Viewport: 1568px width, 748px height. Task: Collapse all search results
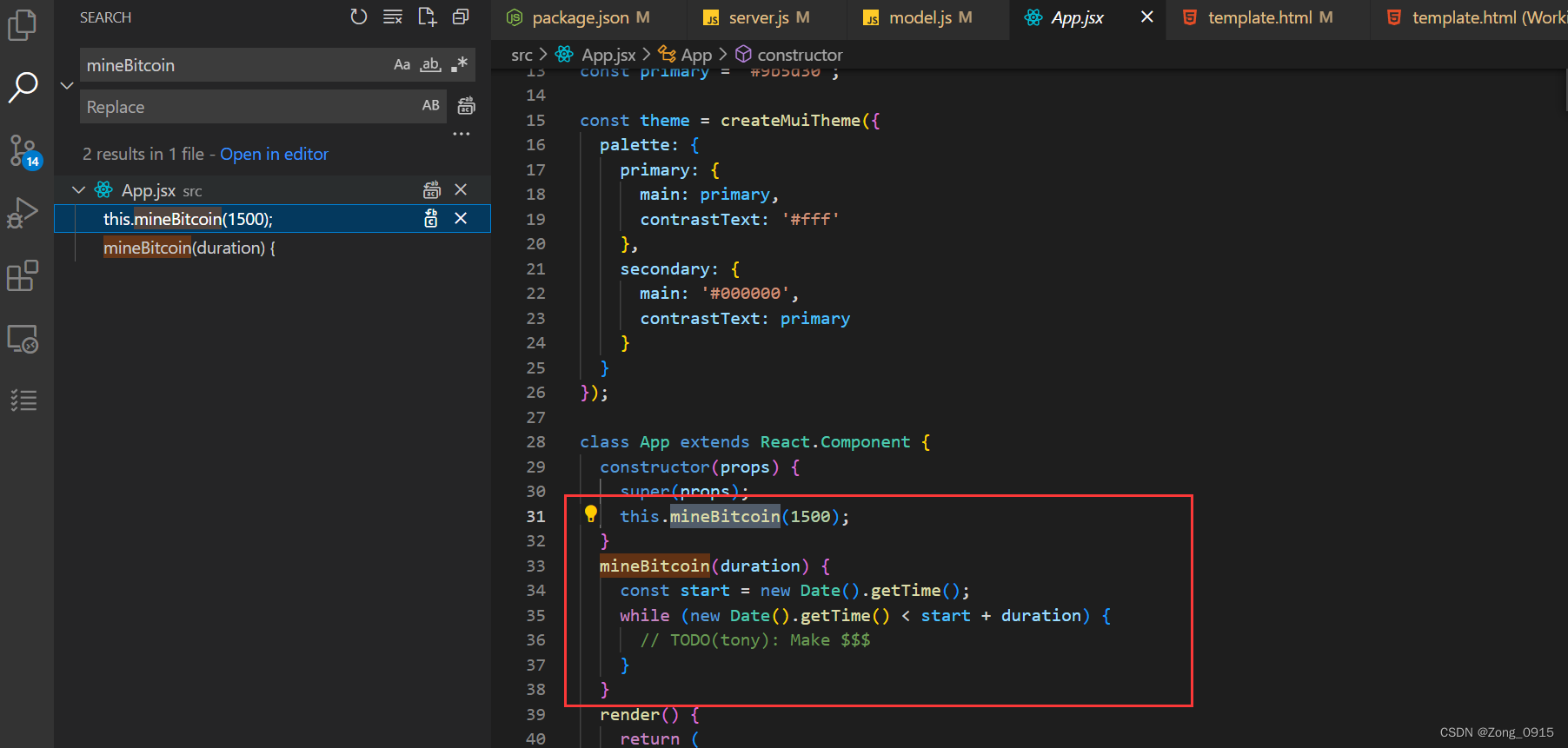point(461,17)
